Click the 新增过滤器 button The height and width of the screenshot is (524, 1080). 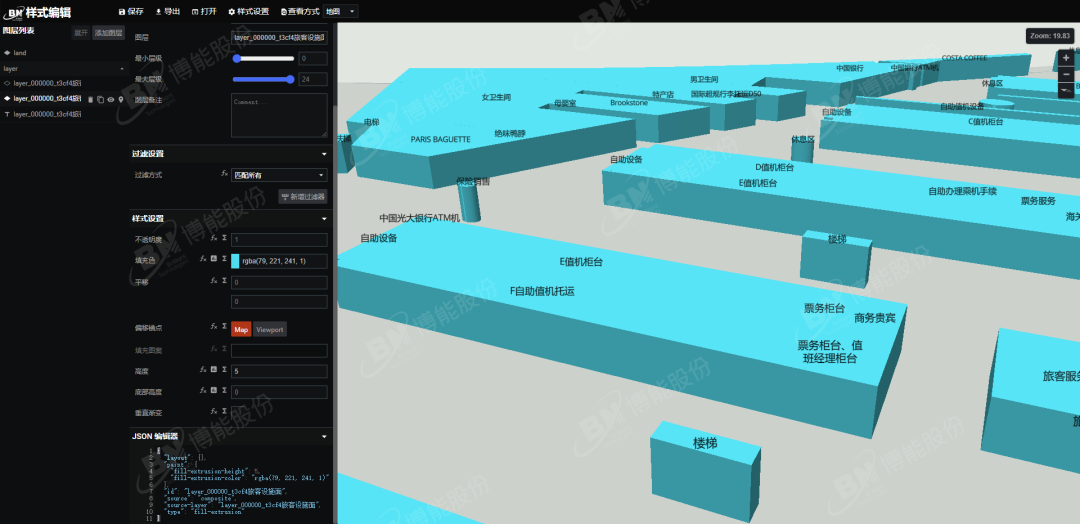(302, 197)
